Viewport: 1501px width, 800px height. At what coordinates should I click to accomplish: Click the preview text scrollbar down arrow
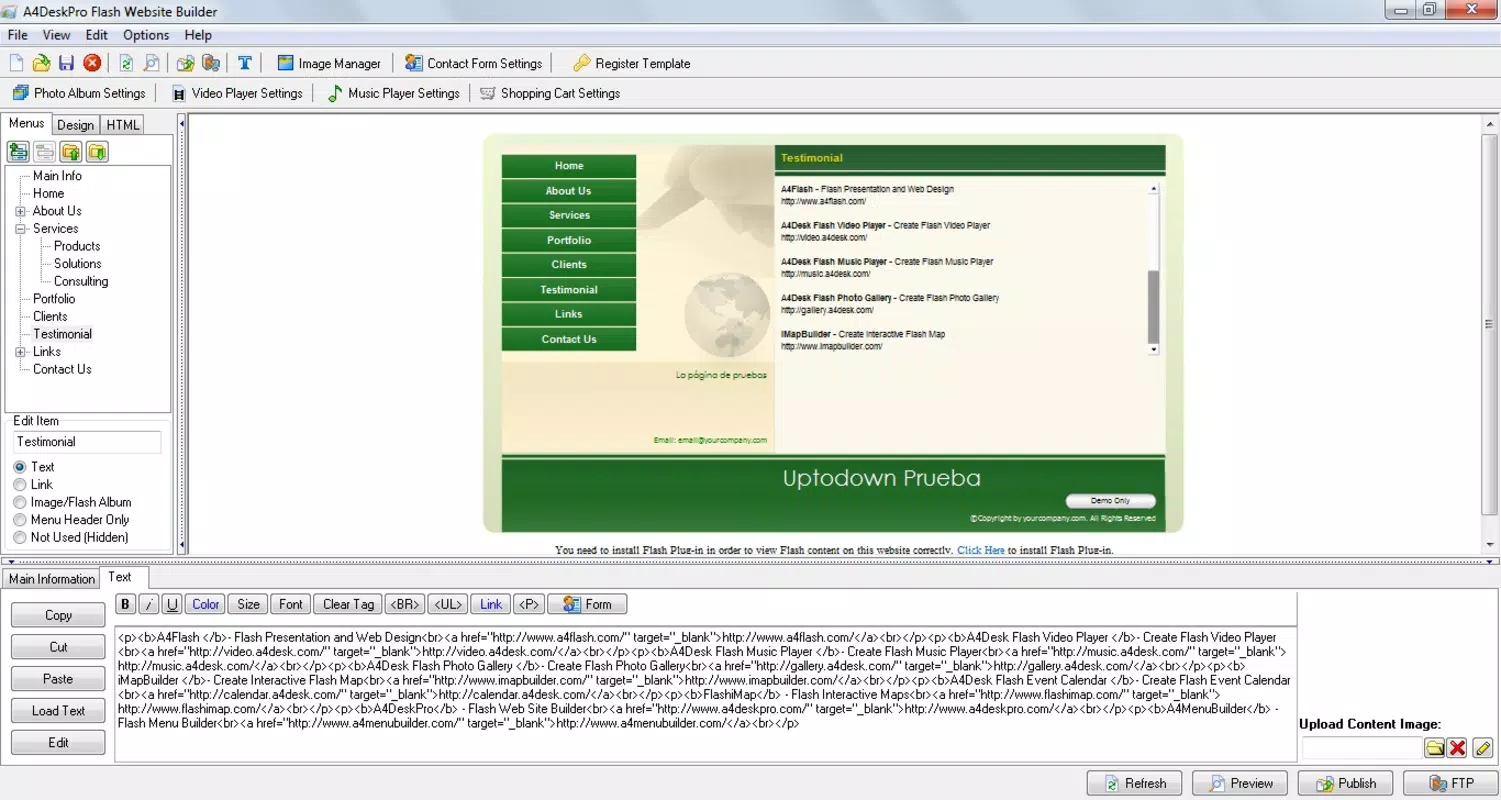click(x=1153, y=349)
